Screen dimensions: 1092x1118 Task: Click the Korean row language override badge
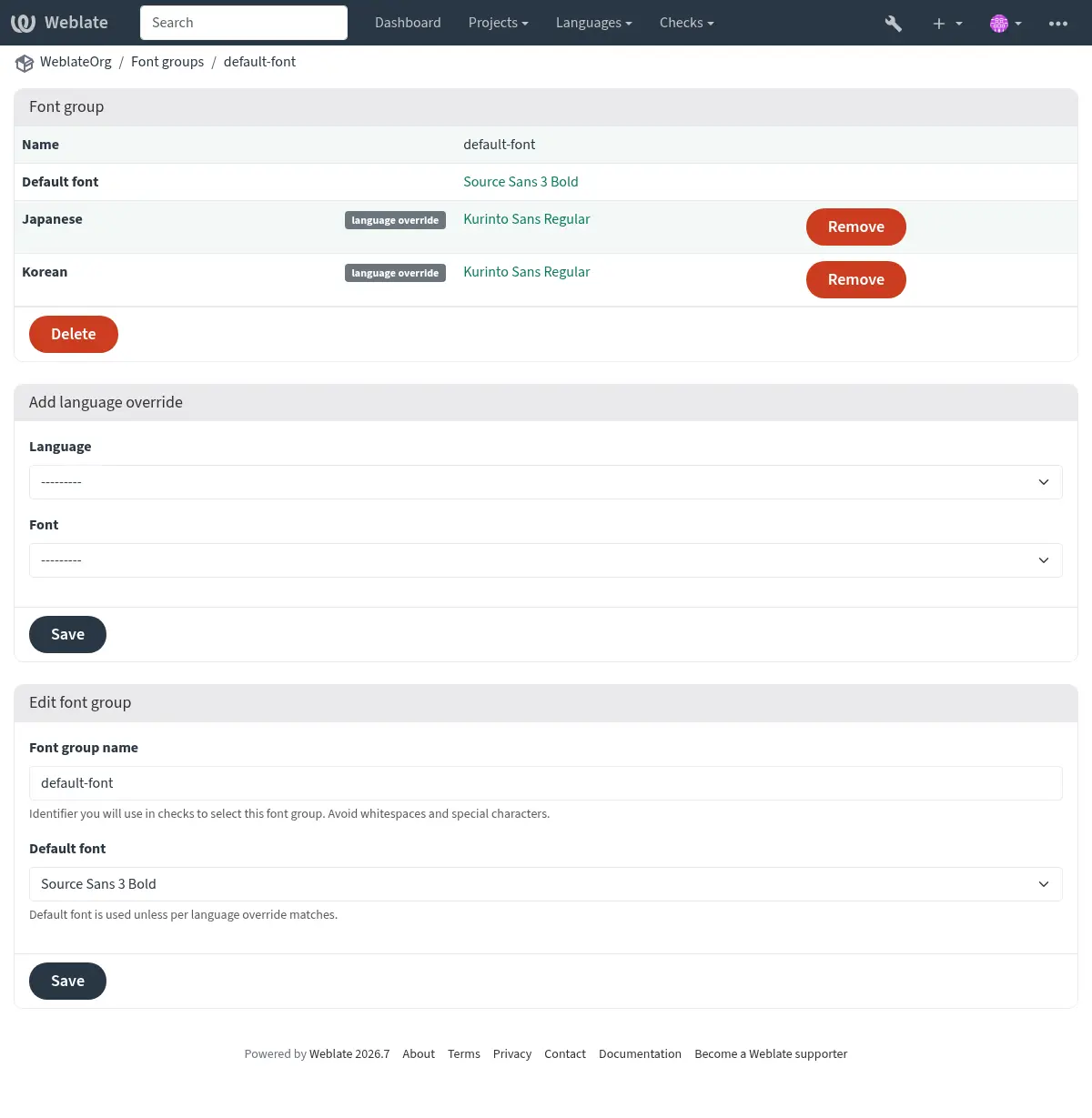(395, 273)
